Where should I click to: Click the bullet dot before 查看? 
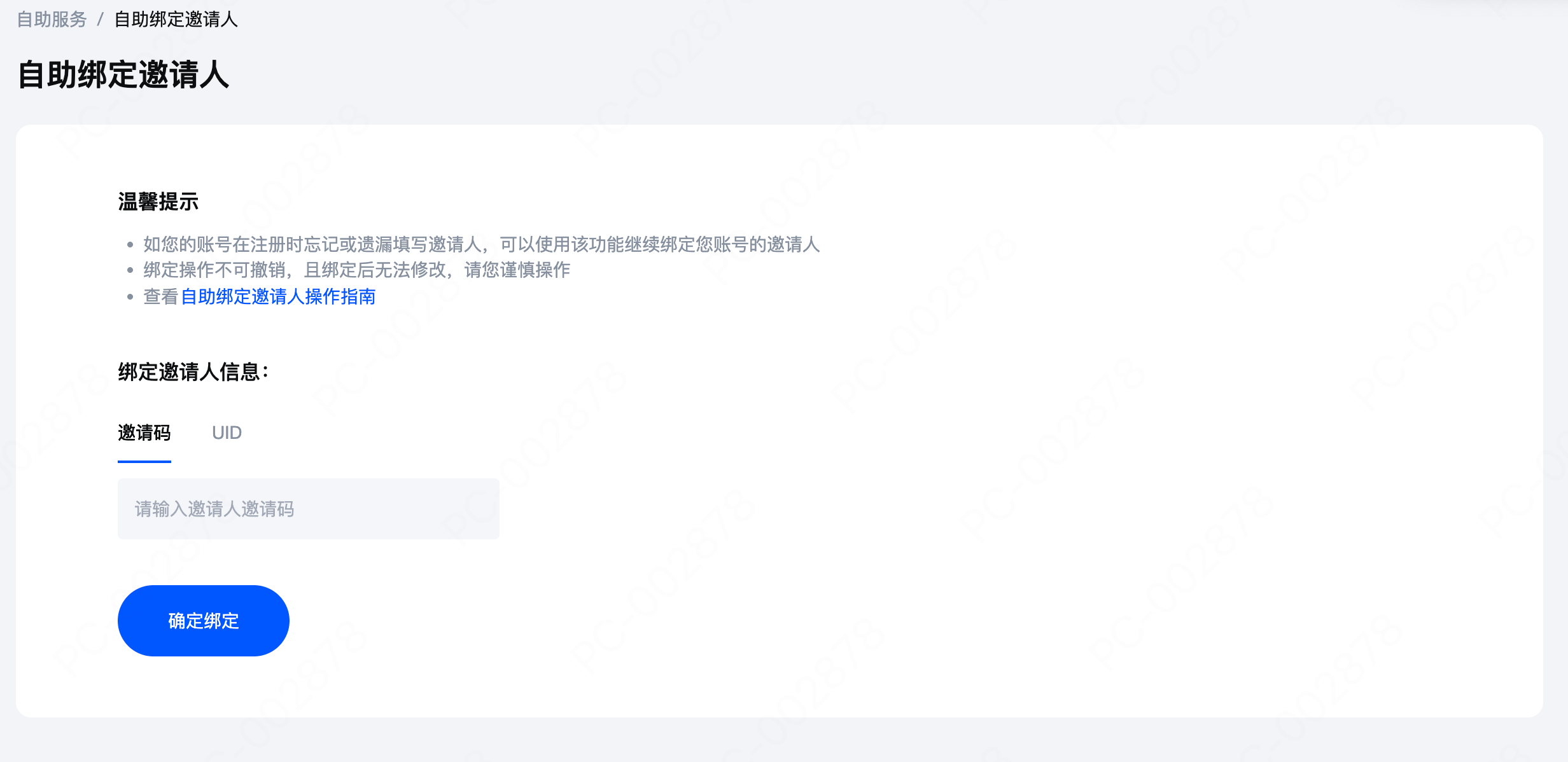(130, 297)
